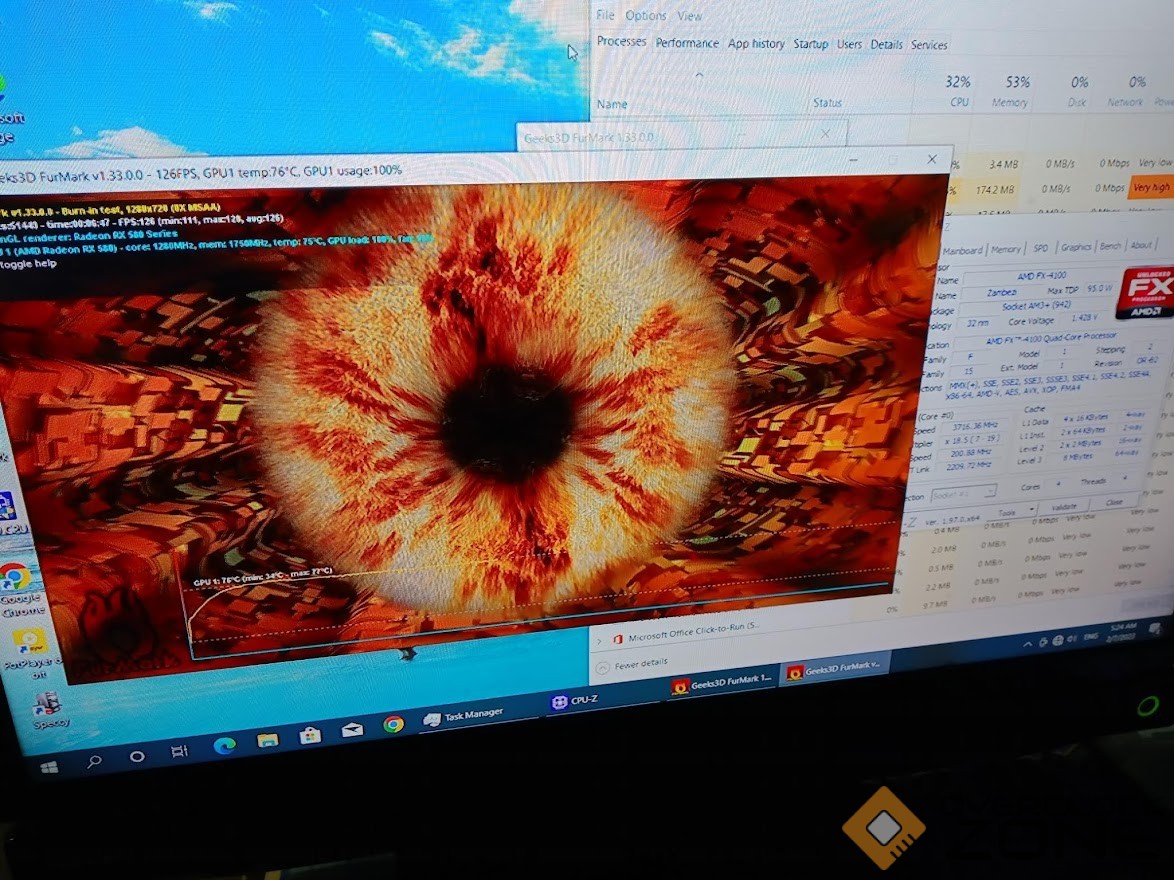1174x880 pixels.
Task: Open PotPlayer desktop shortcut
Action: pos(31,653)
